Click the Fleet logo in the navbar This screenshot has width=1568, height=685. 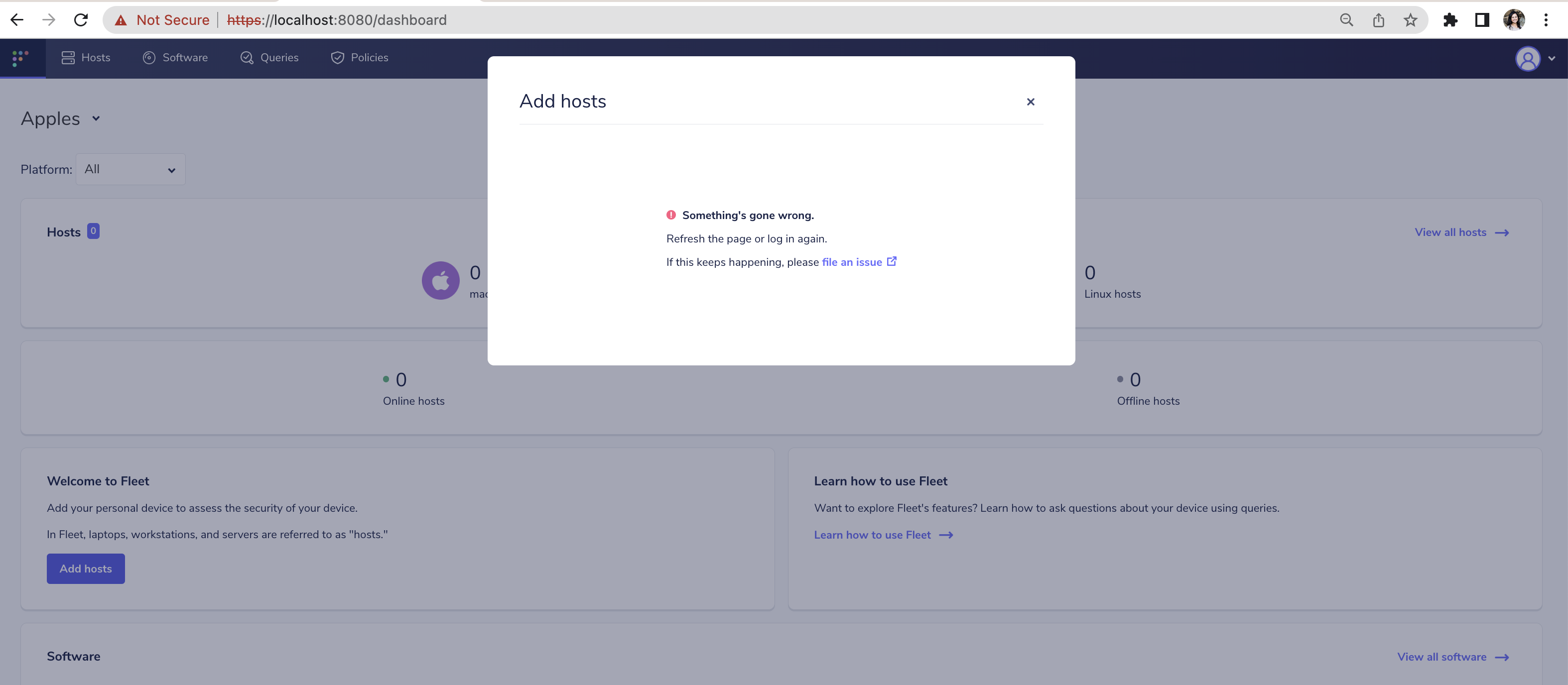[x=19, y=58]
